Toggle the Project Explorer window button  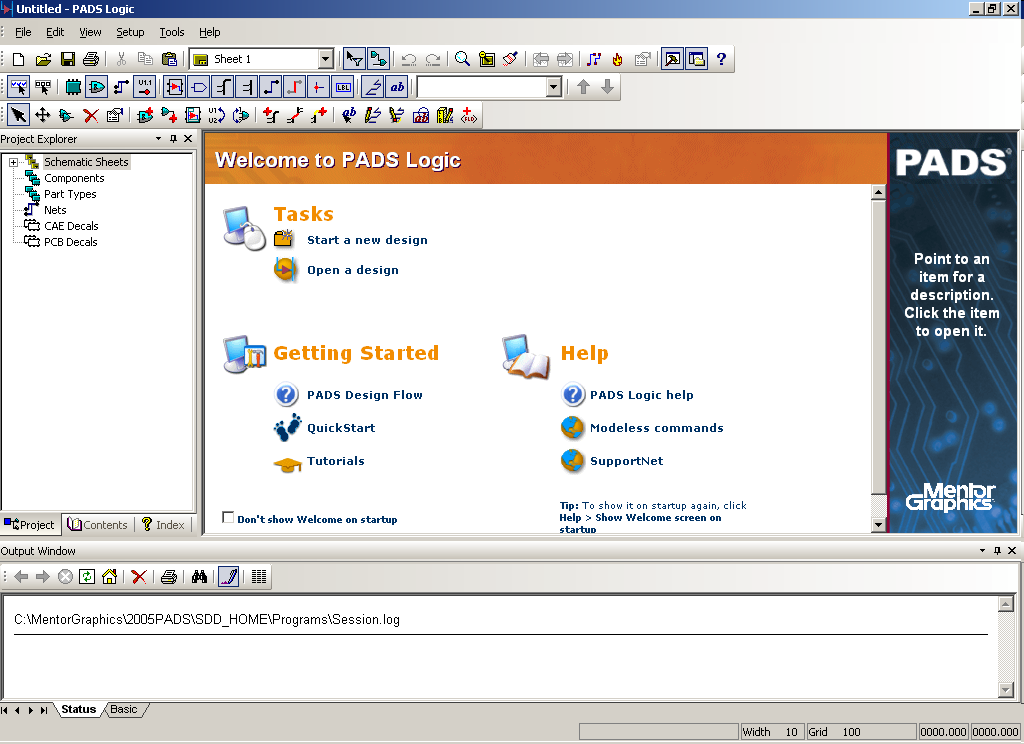pyautogui.click(x=697, y=59)
